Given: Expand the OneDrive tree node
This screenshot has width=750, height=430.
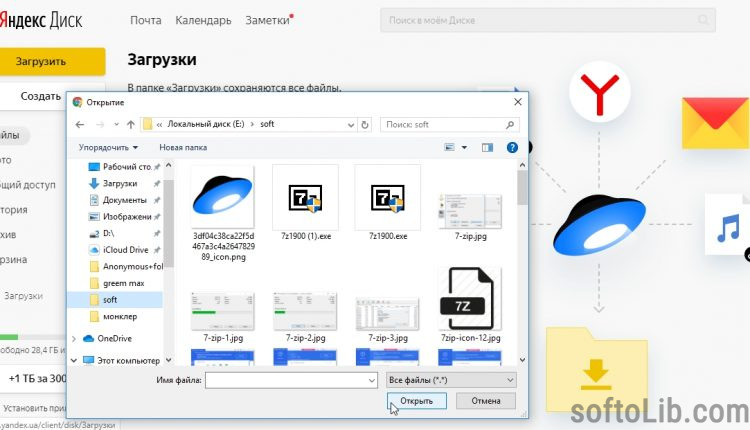Looking at the screenshot, I should pos(74,339).
